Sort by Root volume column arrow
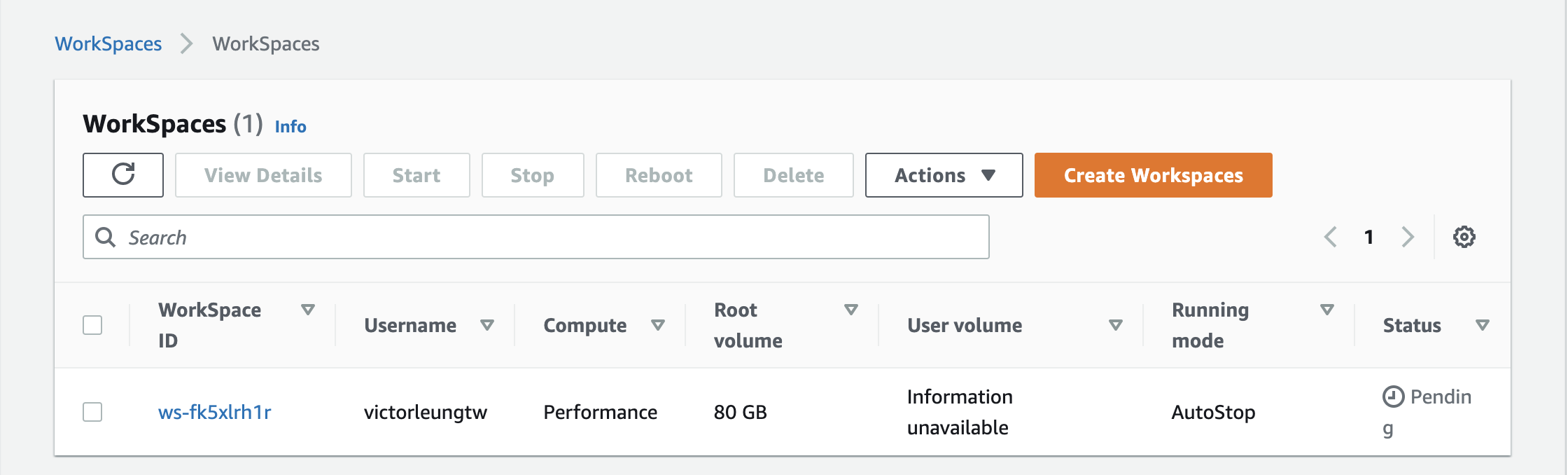The height and width of the screenshot is (475, 1568). (851, 310)
